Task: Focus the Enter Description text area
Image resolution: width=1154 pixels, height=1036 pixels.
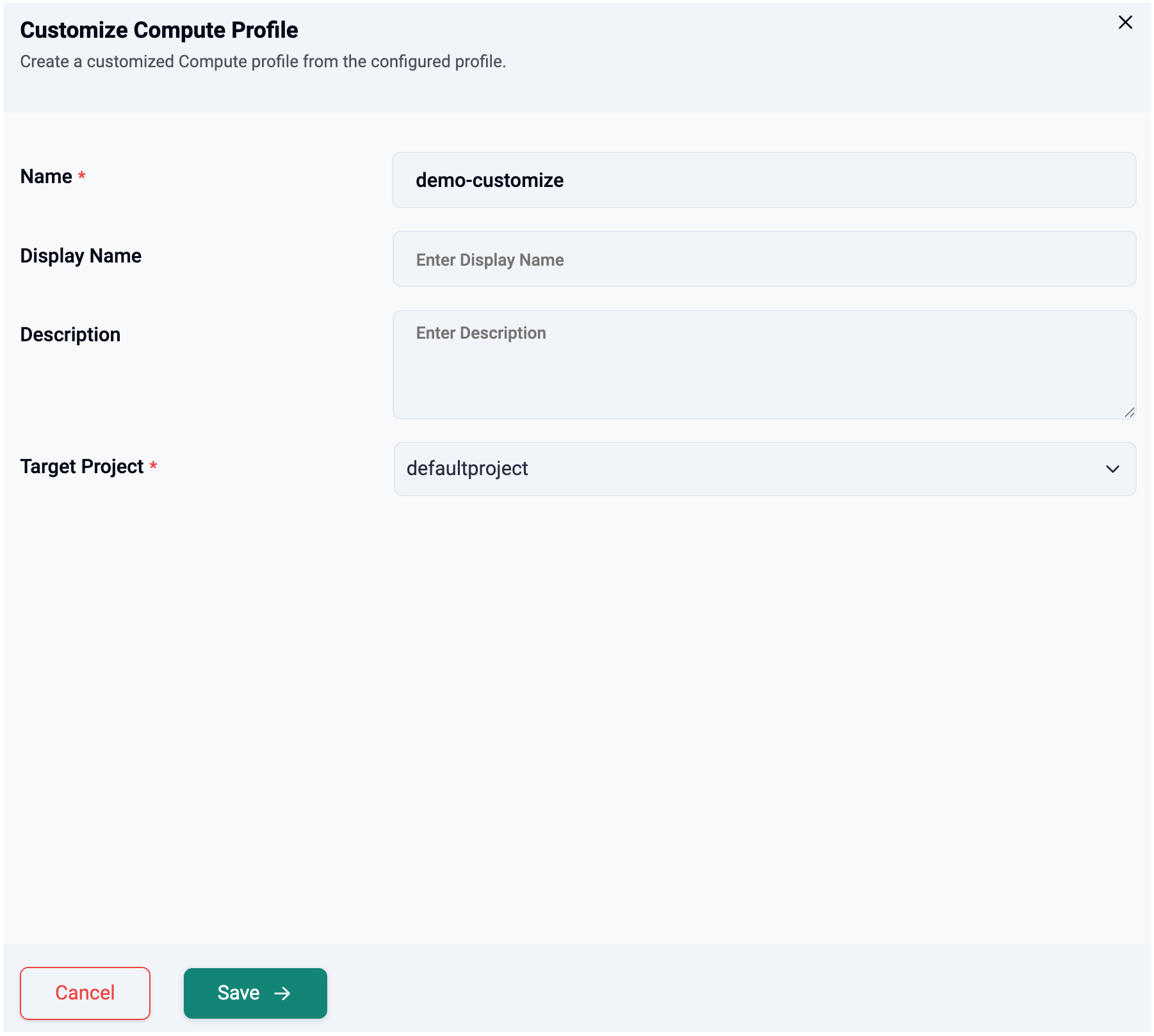Action: coord(764,364)
